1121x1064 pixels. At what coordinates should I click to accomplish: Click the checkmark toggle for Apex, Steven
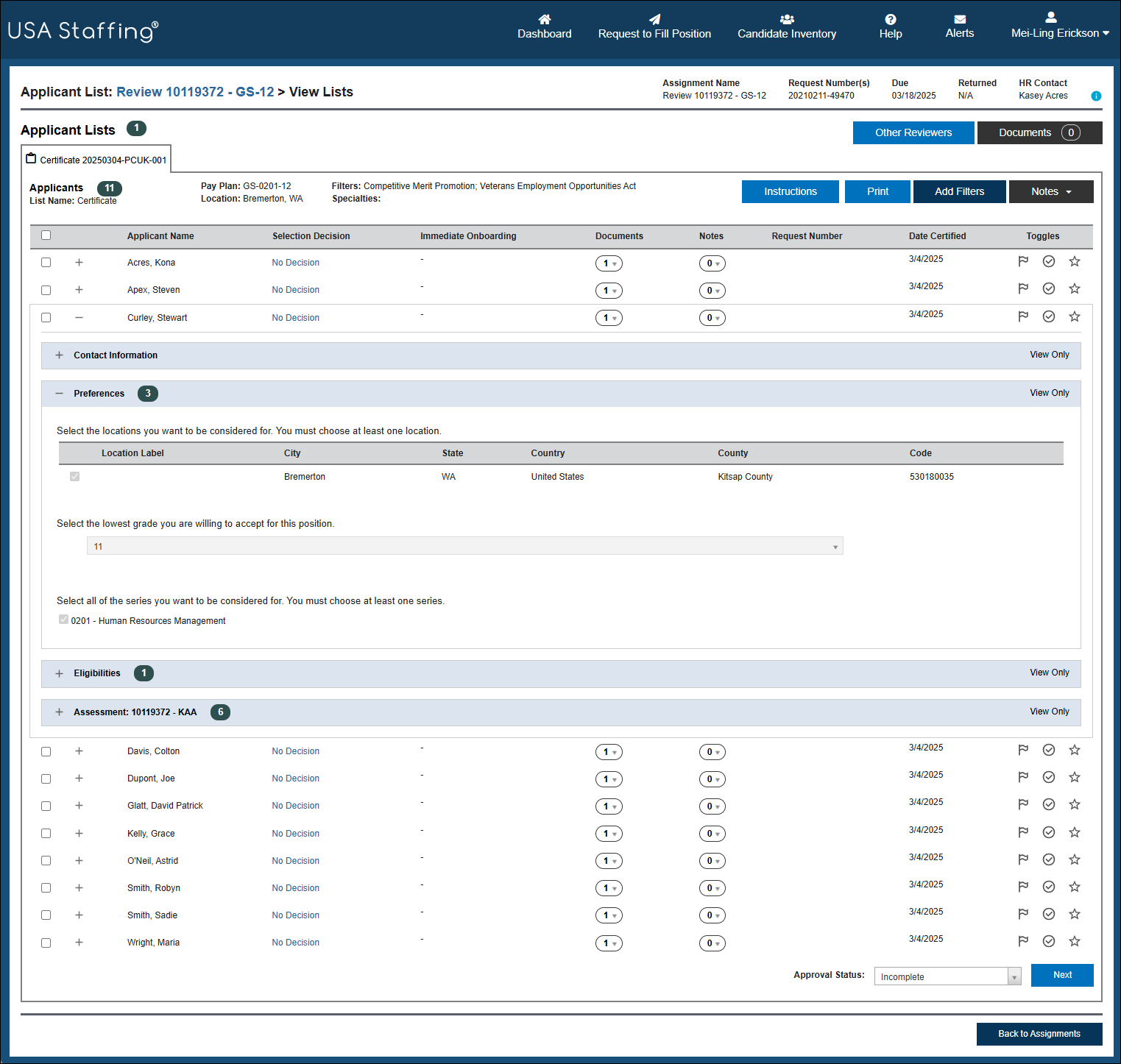1049,288
